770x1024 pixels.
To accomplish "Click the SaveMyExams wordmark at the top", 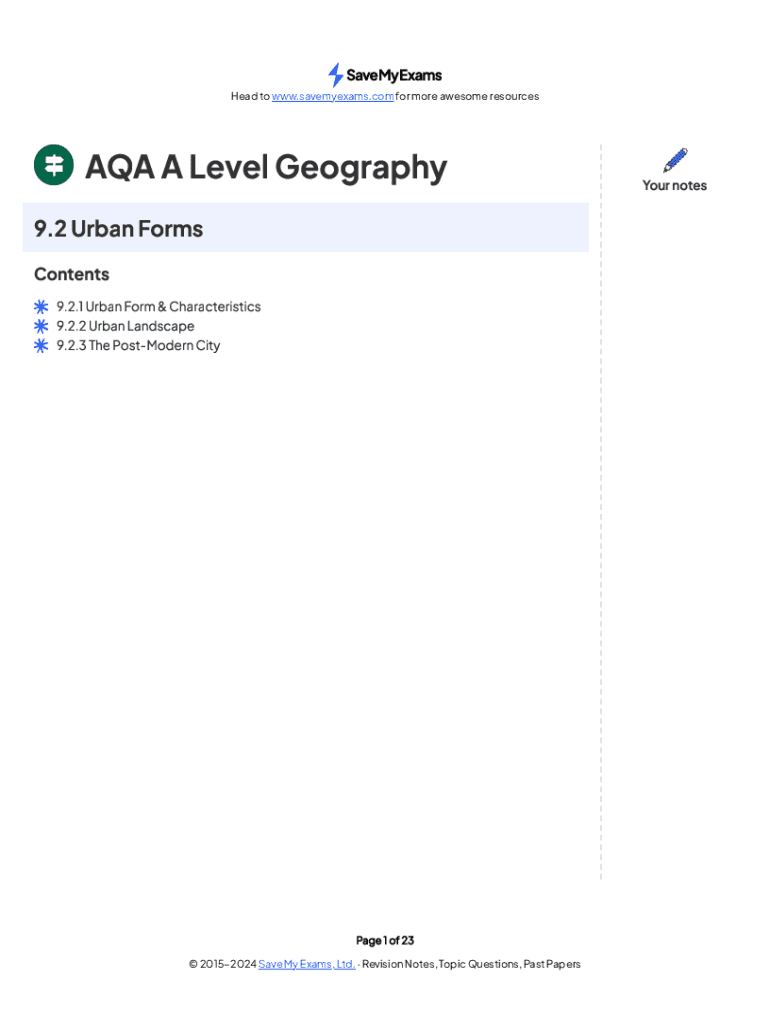I will 394,76.
